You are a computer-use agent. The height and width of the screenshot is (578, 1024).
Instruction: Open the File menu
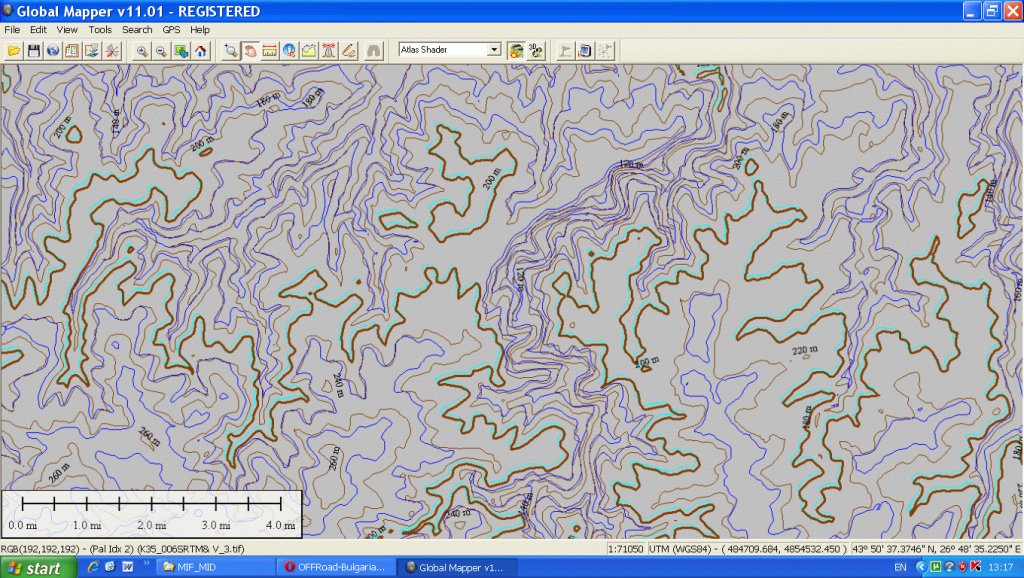(x=12, y=30)
